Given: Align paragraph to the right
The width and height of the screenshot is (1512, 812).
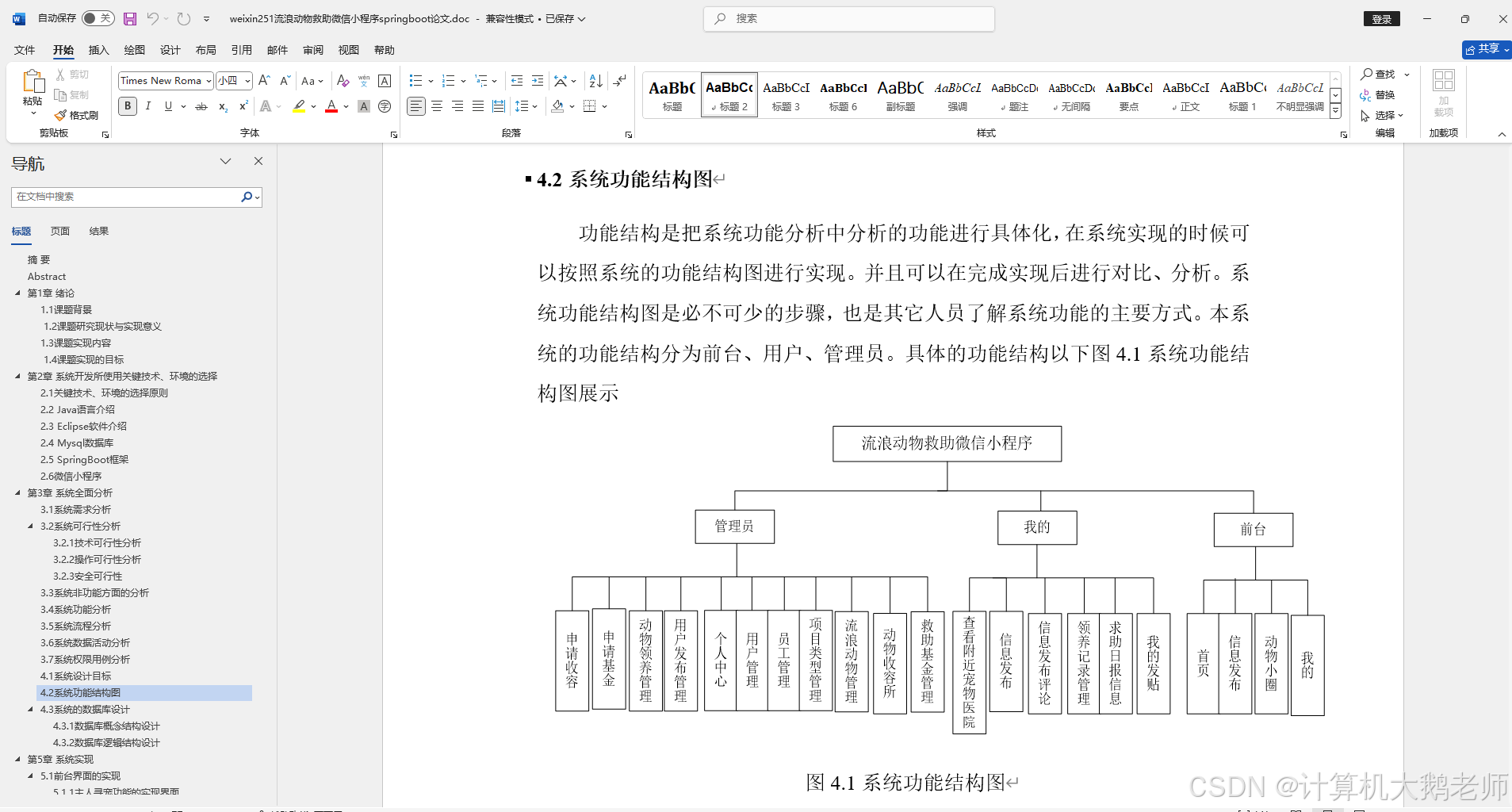Looking at the screenshot, I should pyautogui.click(x=457, y=106).
